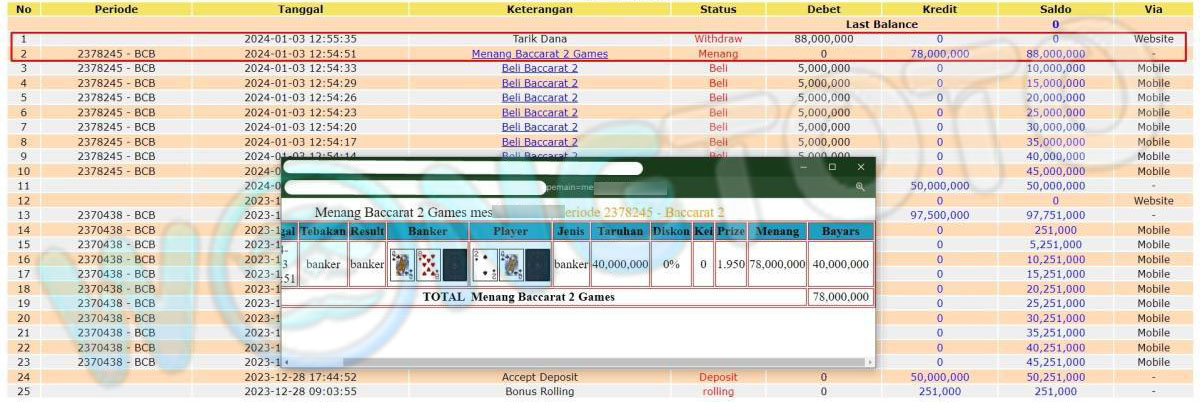Click the Player's face-down third card
The height and width of the screenshot is (402, 1200).
coord(538,265)
